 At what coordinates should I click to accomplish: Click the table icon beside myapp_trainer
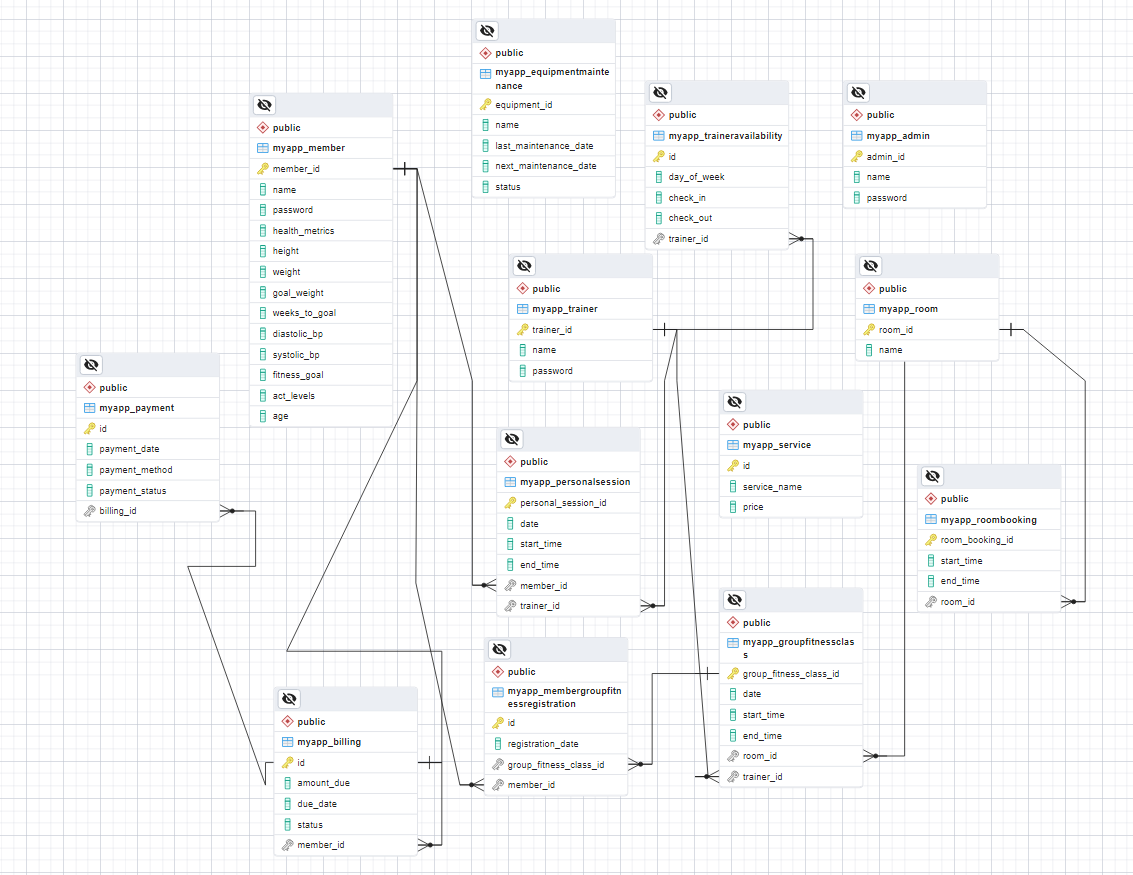522,309
